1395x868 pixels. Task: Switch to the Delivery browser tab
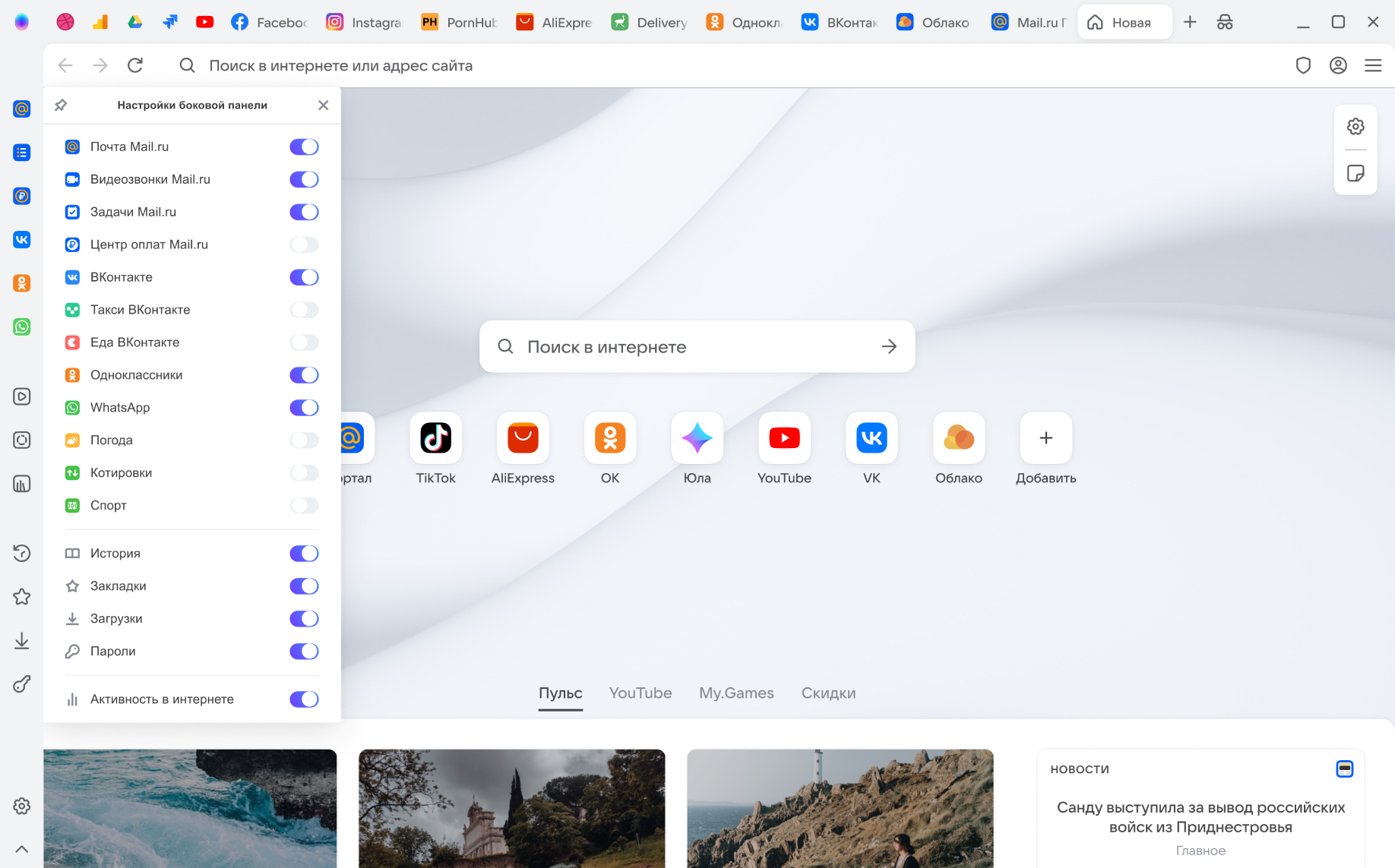click(649, 22)
